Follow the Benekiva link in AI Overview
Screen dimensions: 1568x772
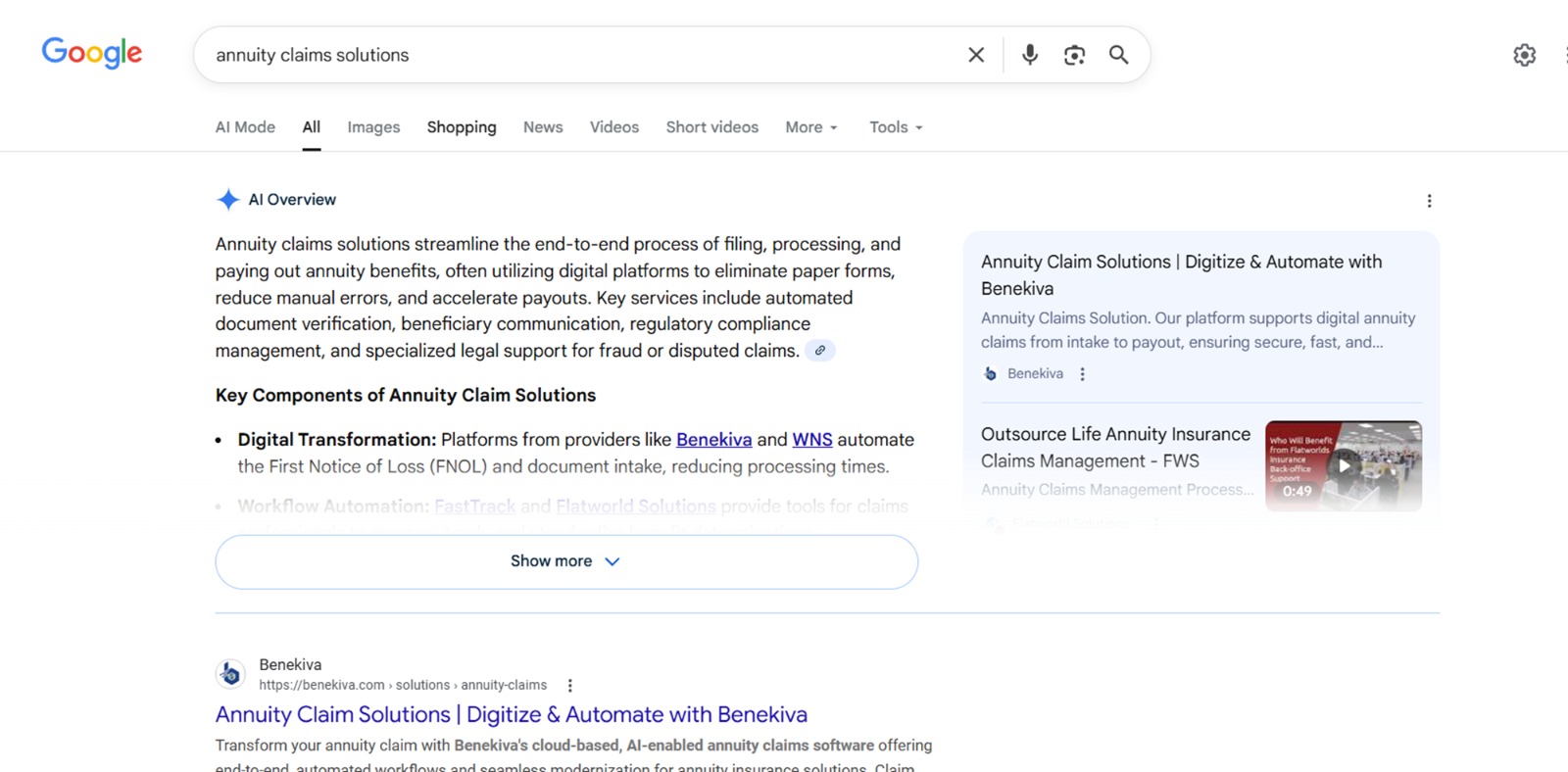click(714, 440)
